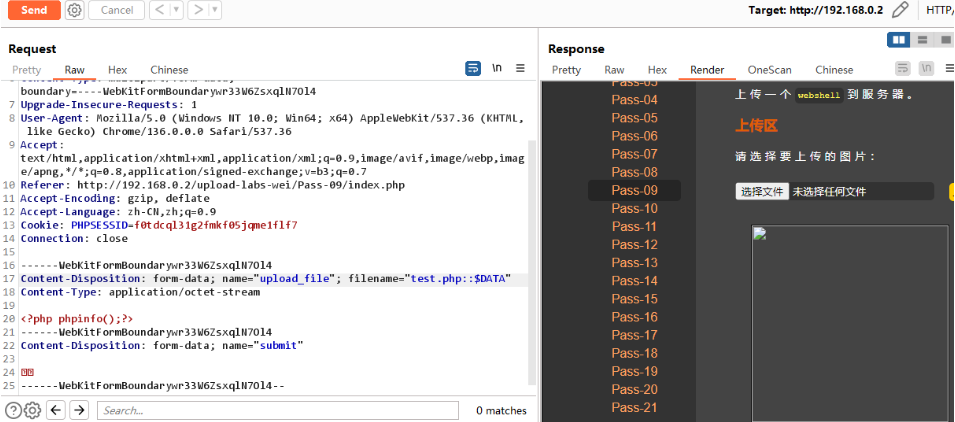Image resolution: width=955 pixels, height=422 pixels.
Task: Open Pass-21 link
Action: 635,407
